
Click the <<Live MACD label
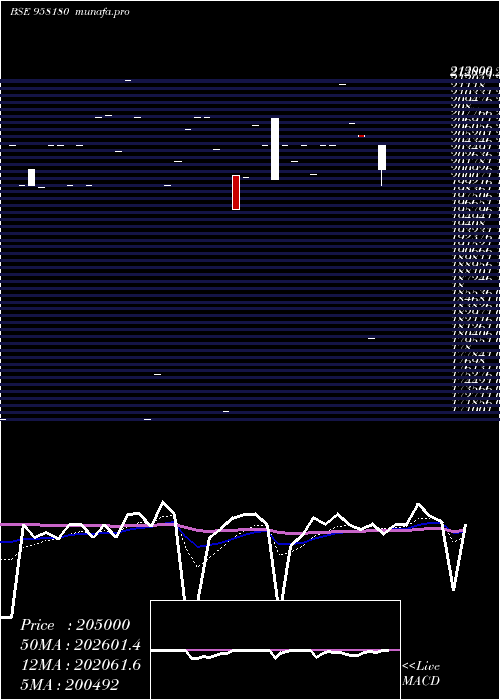click(421, 673)
